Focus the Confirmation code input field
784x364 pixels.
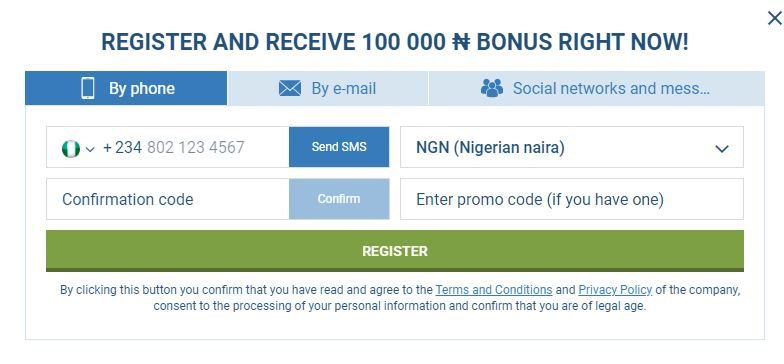pos(168,199)
